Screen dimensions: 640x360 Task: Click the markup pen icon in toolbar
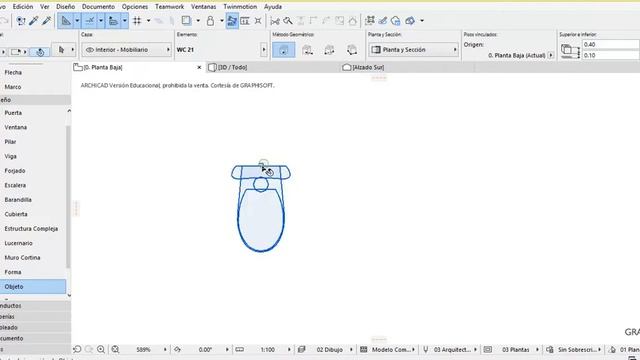click(383, 21)
